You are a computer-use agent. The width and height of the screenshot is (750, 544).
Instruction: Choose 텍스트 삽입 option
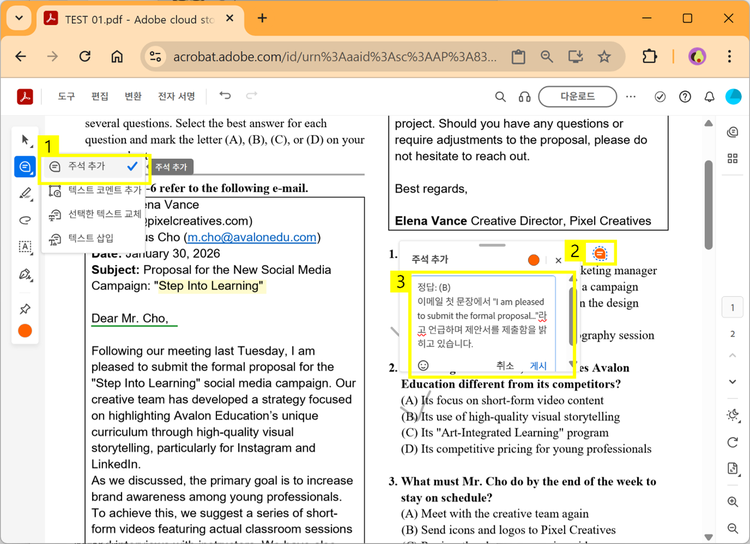(91, 238)
